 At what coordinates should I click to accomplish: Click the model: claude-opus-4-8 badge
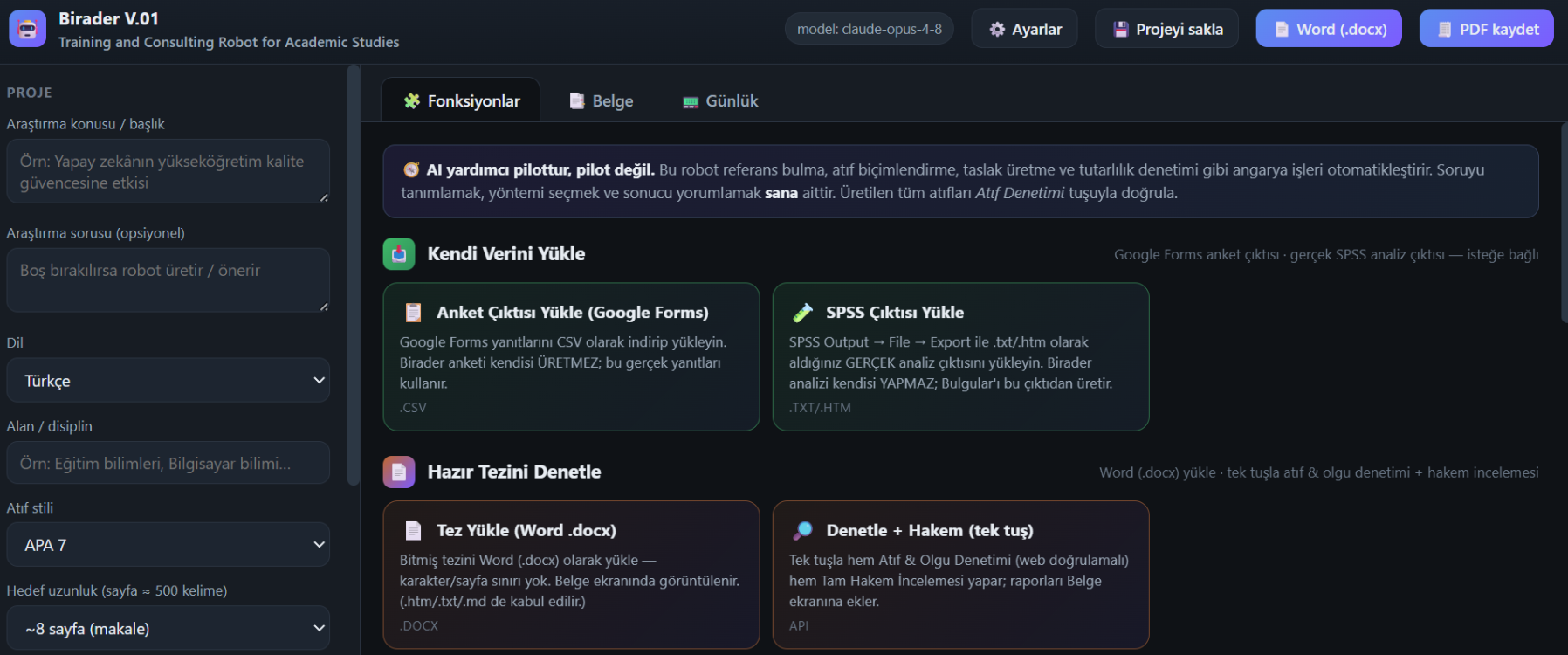pyautogui.click(x=870, y=29)
